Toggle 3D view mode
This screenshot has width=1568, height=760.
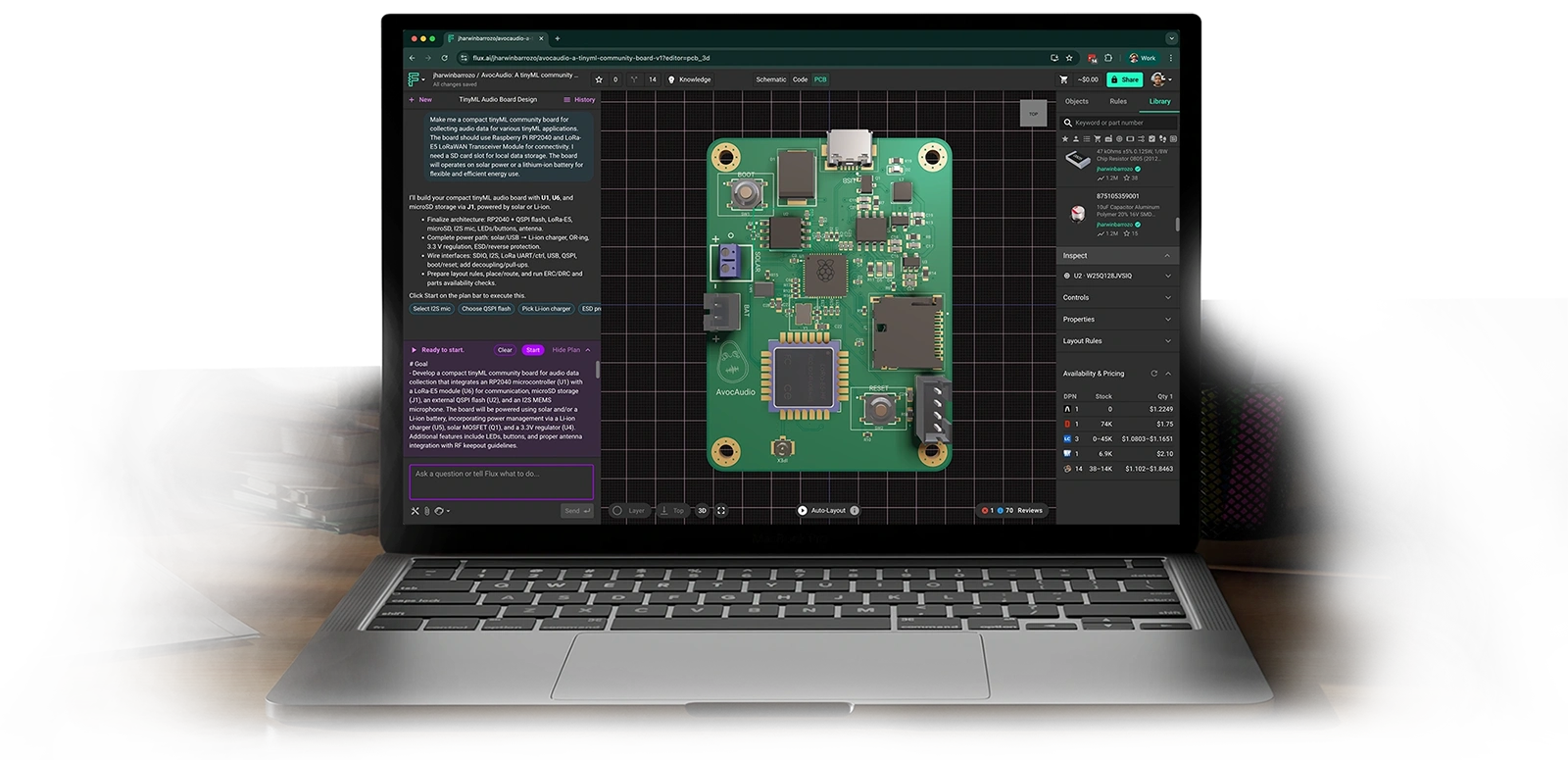tap(702, 511)
